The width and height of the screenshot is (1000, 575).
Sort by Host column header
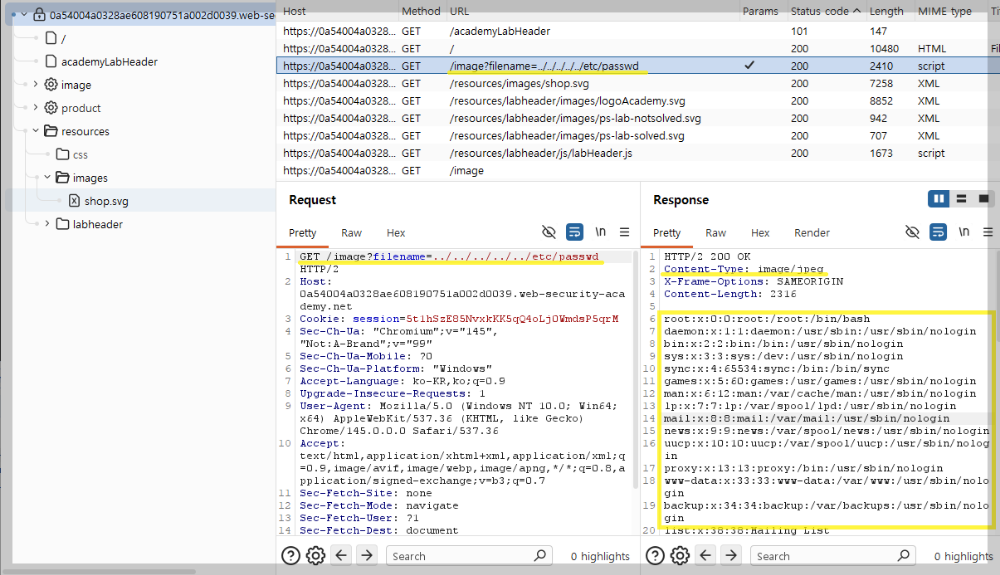click(x=294, y=11)
